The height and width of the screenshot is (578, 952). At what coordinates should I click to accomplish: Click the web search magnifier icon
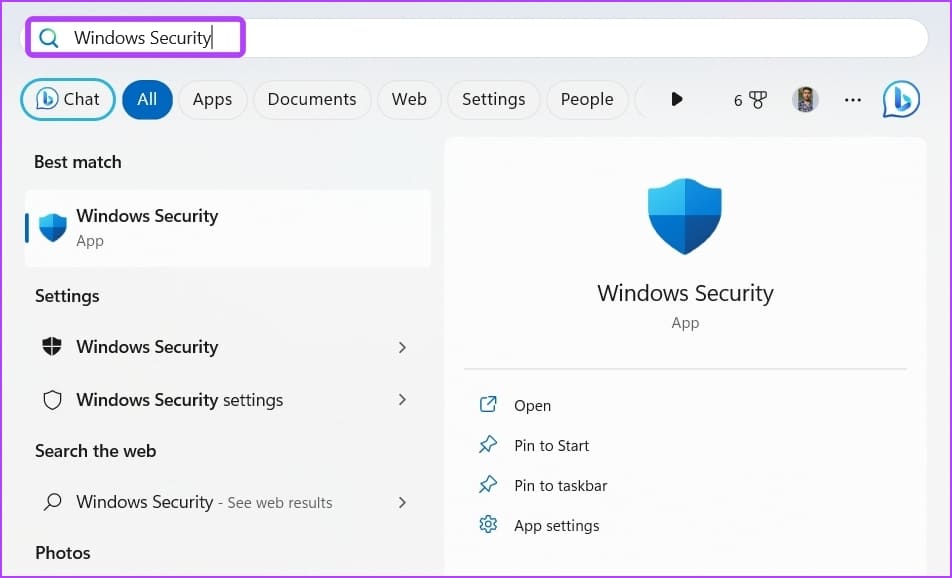53,502
